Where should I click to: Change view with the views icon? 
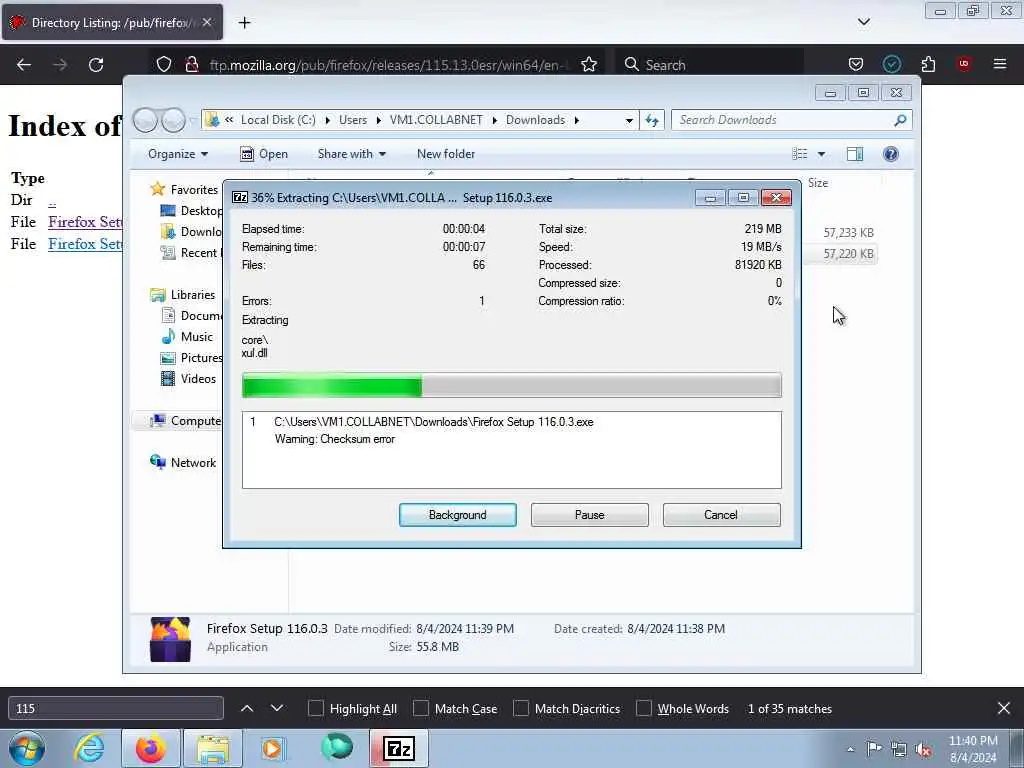point(800,154)
